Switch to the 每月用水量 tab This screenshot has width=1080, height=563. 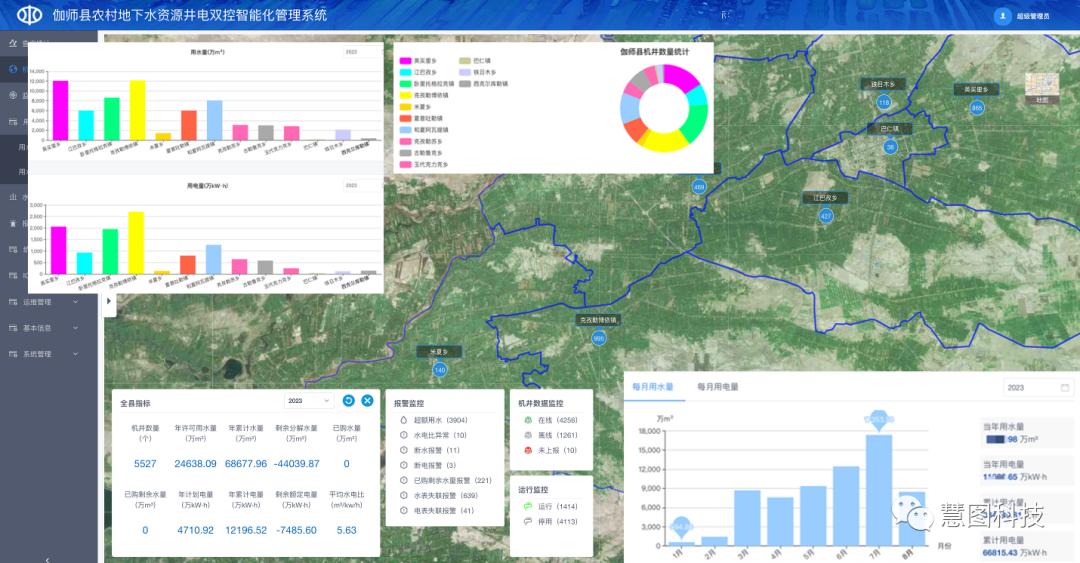tap(653, 387)
